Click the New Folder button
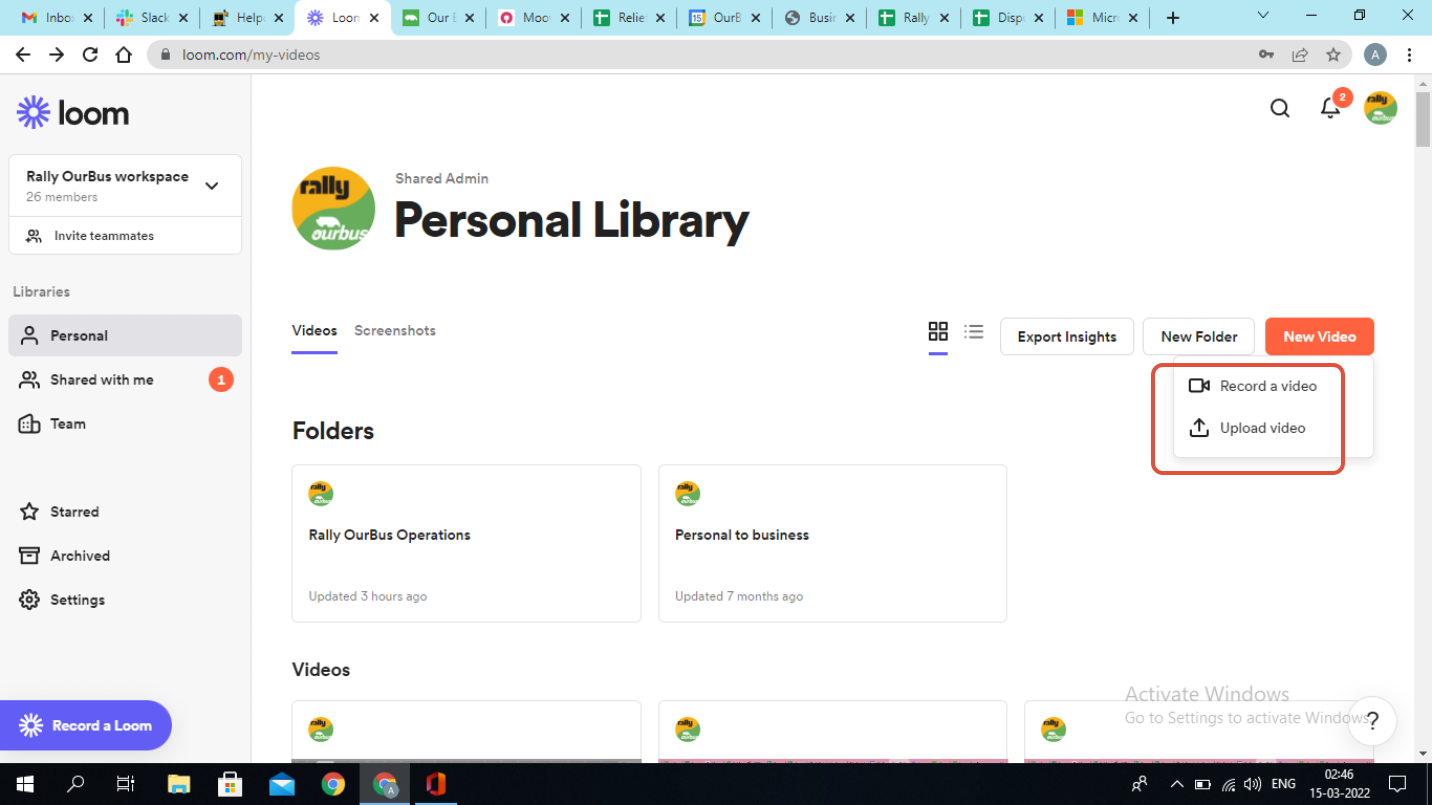Screen dimensions: 1432x805 point(1199,337)
